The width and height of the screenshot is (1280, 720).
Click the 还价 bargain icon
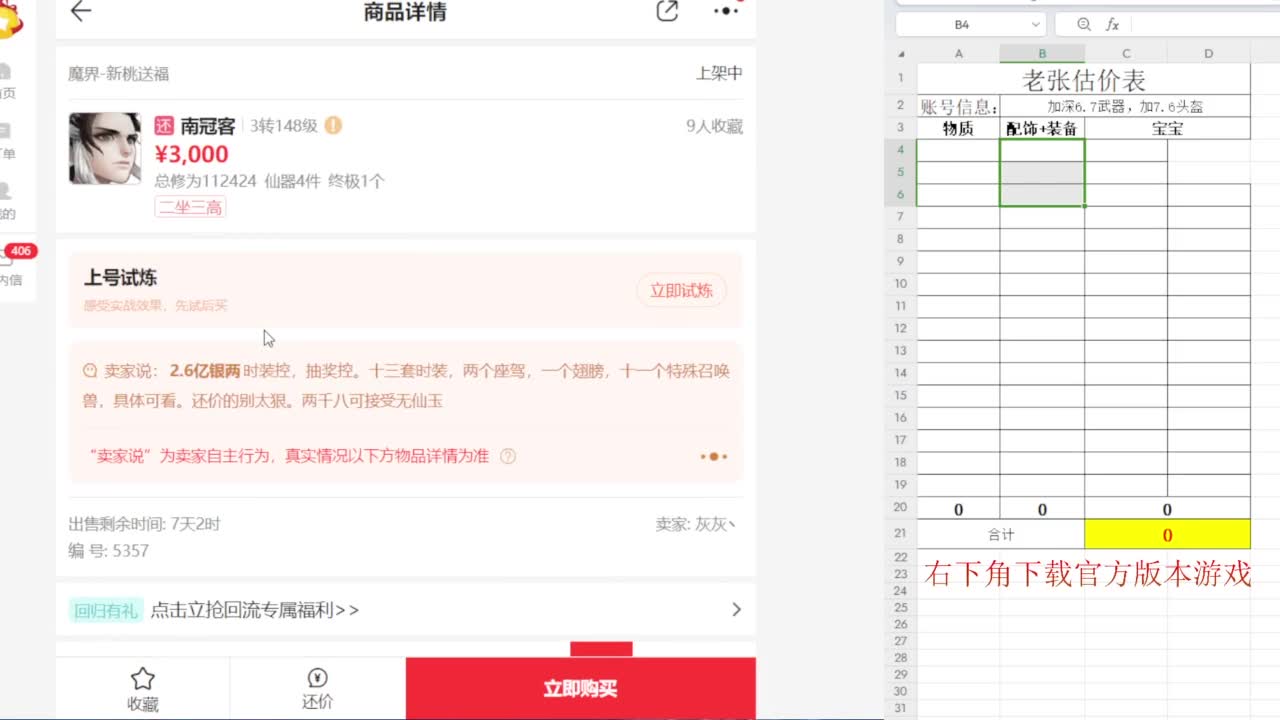point(318,689)
